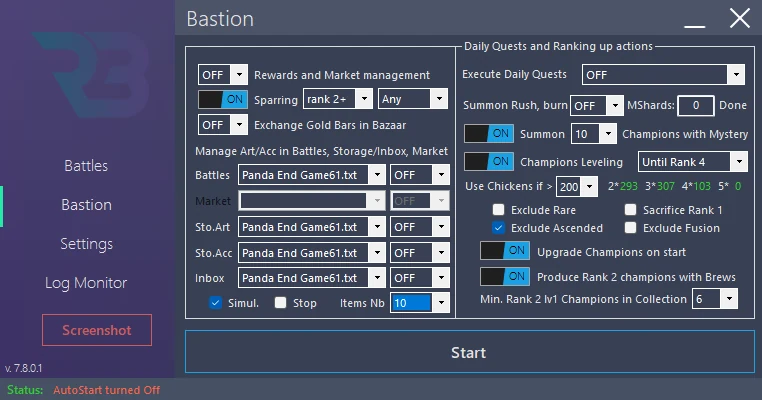Viewport: 762px width, 400px height.
Task: Open the Sparring Any dropdown
Action: 413,99
